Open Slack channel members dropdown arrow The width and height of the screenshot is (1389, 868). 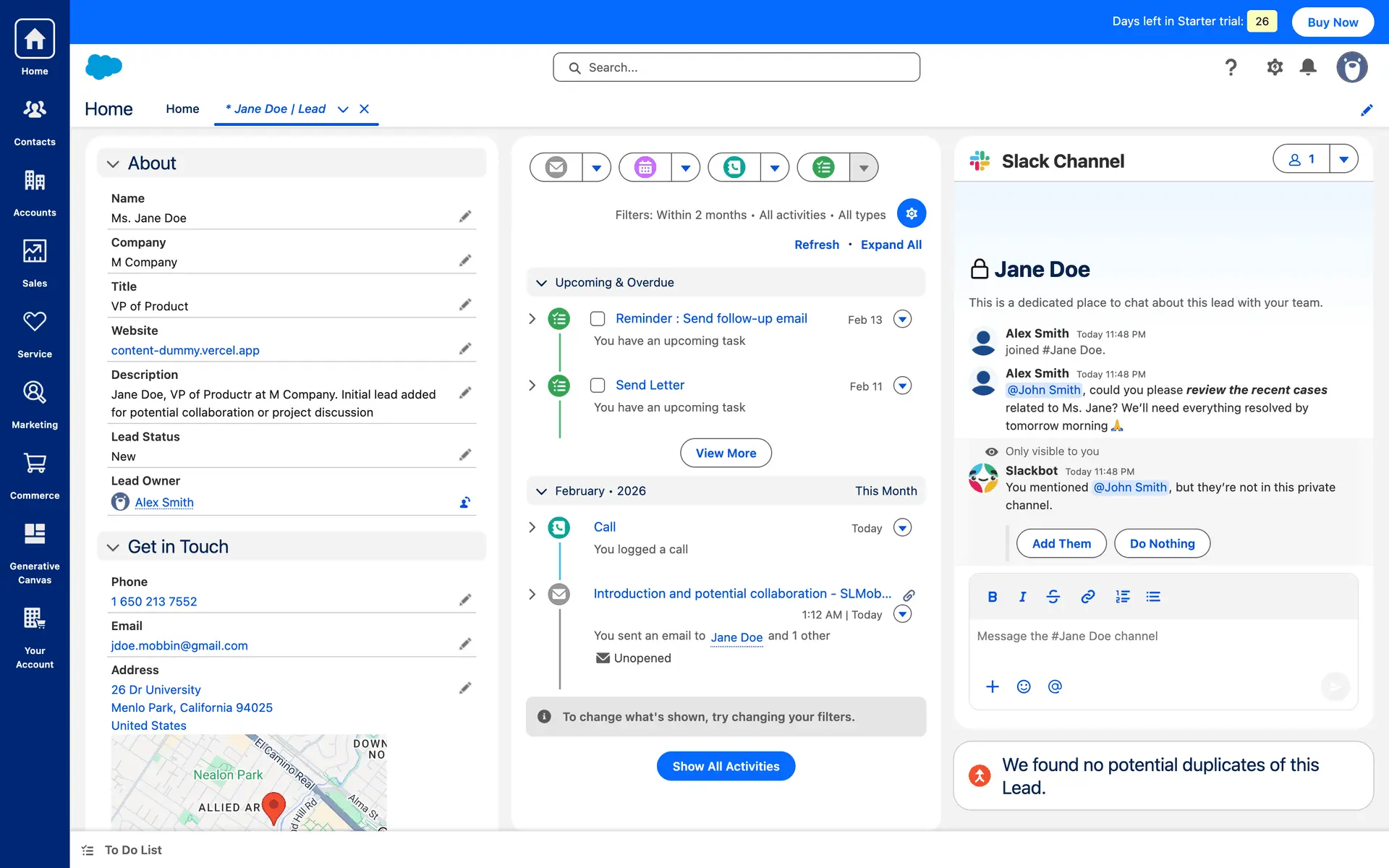pos(1343,159)
